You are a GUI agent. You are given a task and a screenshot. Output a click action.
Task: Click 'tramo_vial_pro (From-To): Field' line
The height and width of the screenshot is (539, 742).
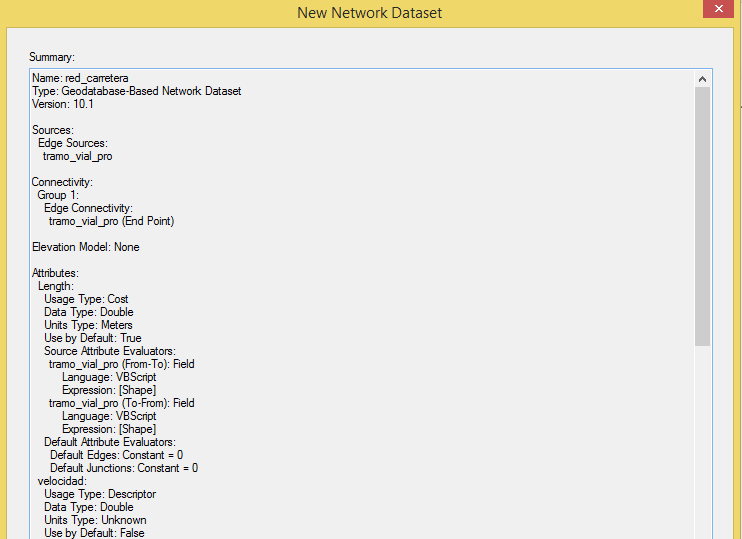point(121,364)
